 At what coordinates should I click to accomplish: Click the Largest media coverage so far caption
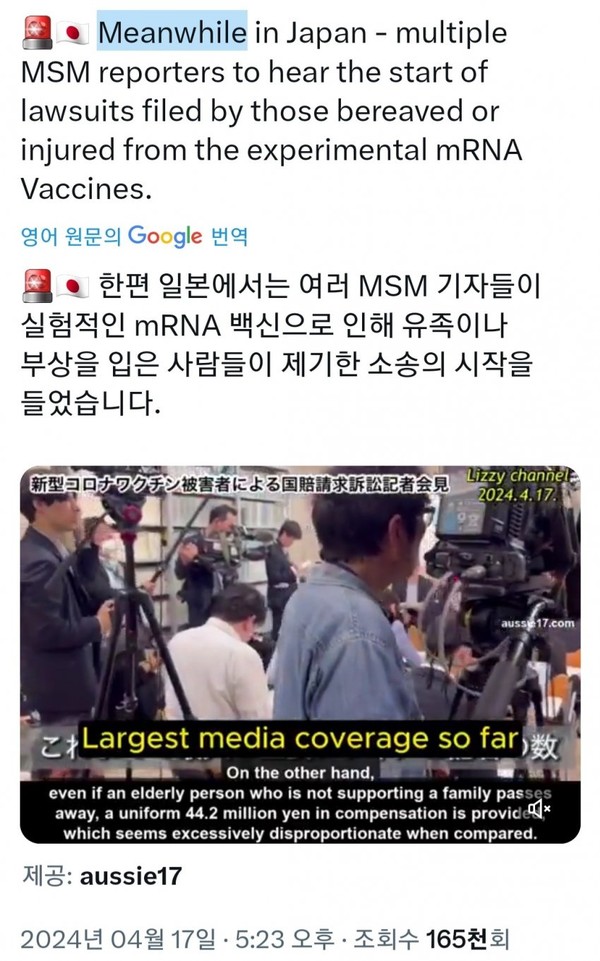coord(300,739)
